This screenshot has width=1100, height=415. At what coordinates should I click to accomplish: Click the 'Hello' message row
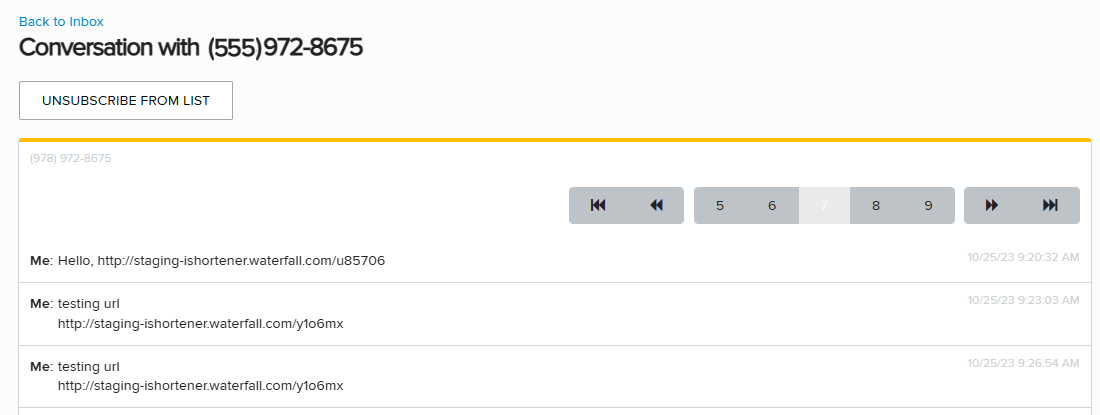(500, 261)
